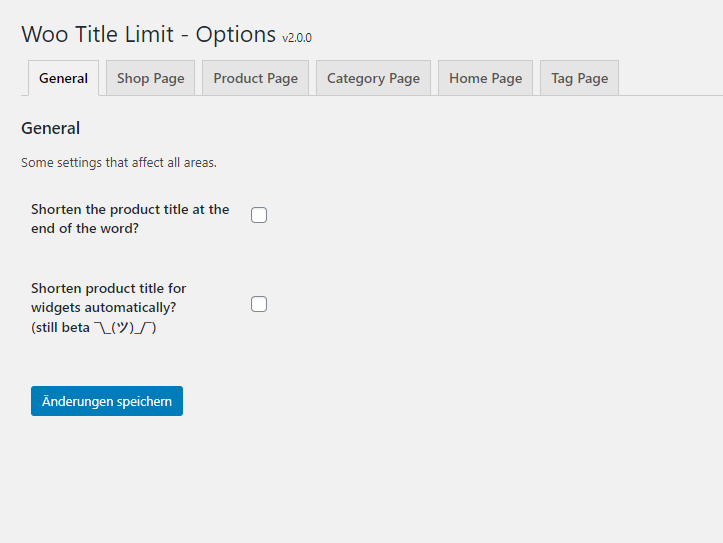Open the Tag Page settings tab
Screen dimensions: 723x543
[x=580, y=78]
